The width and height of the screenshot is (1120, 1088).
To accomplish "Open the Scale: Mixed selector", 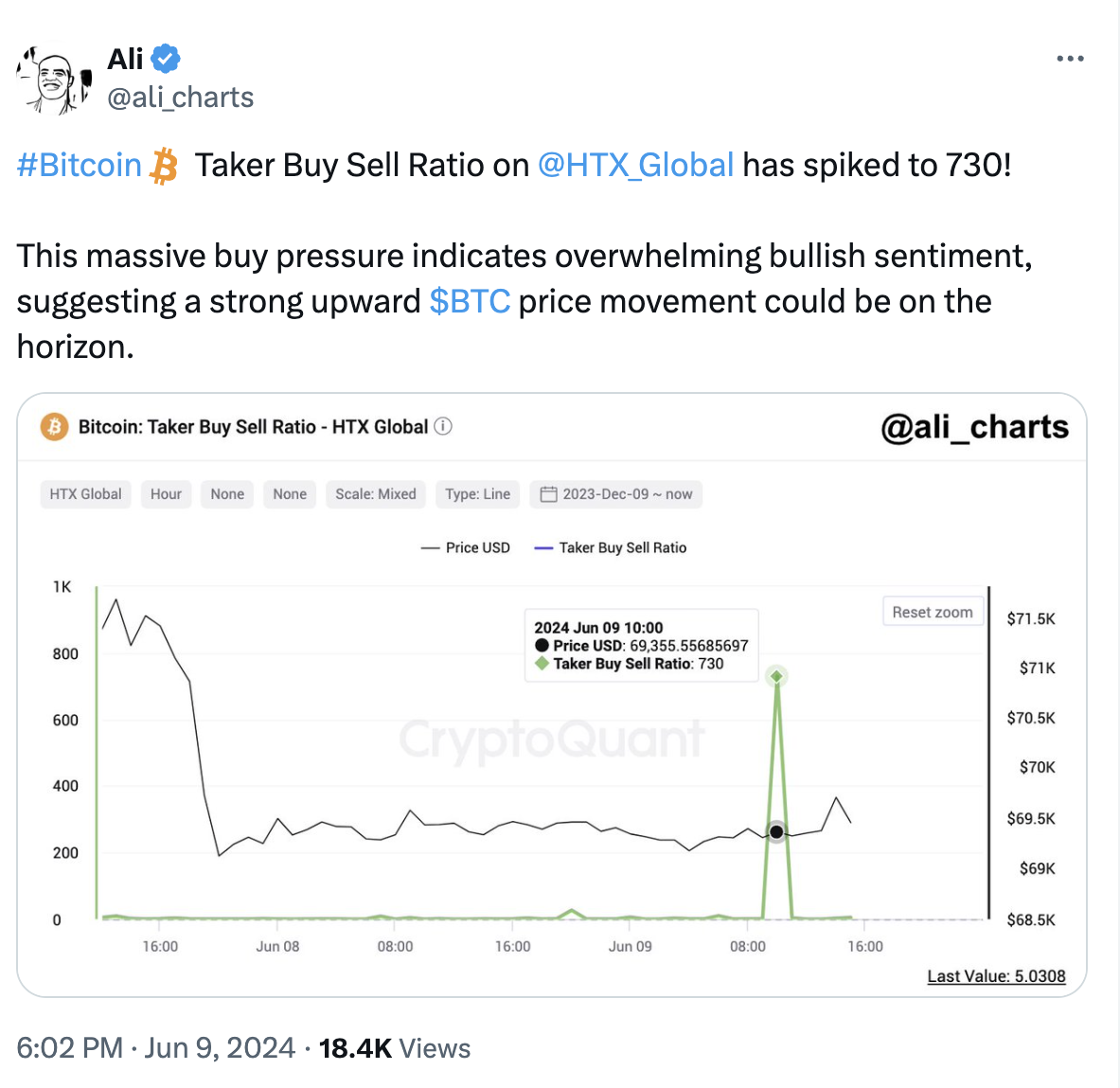I will click(x=376, y=493).
